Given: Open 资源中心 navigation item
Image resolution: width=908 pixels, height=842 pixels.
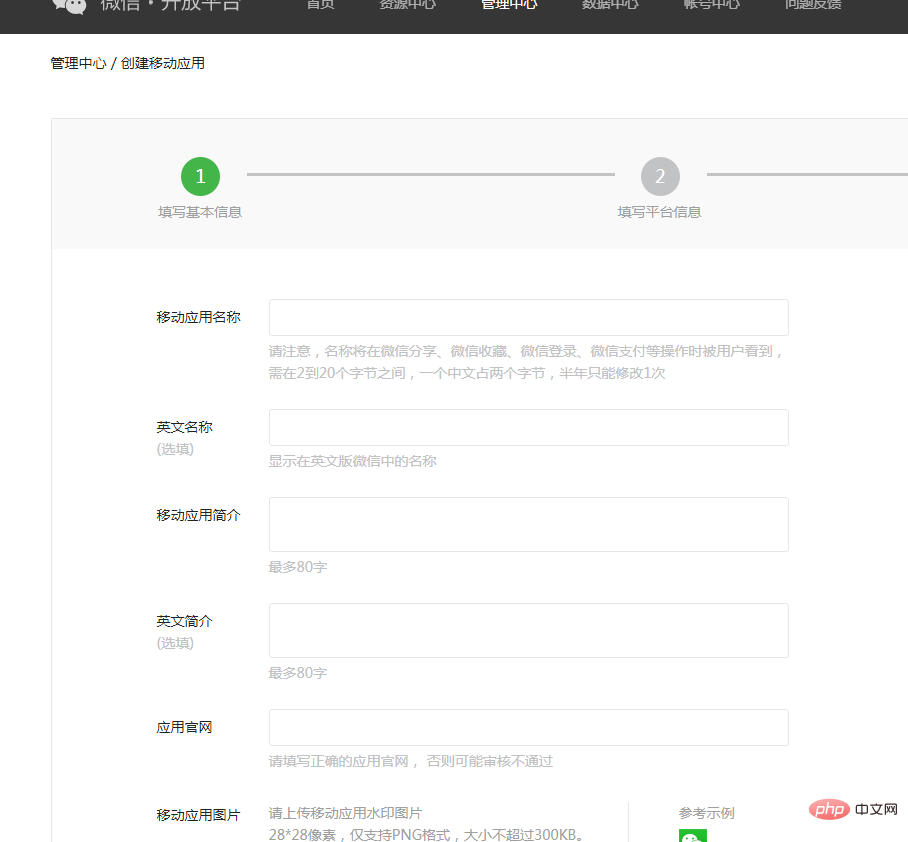Looking at the screenshot, I should point(407,5).
